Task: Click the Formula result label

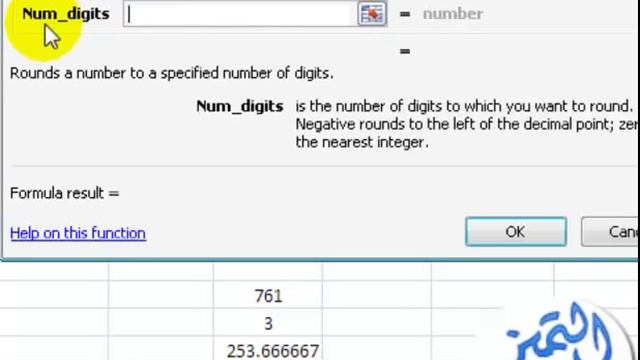Action: click(64, 193)
